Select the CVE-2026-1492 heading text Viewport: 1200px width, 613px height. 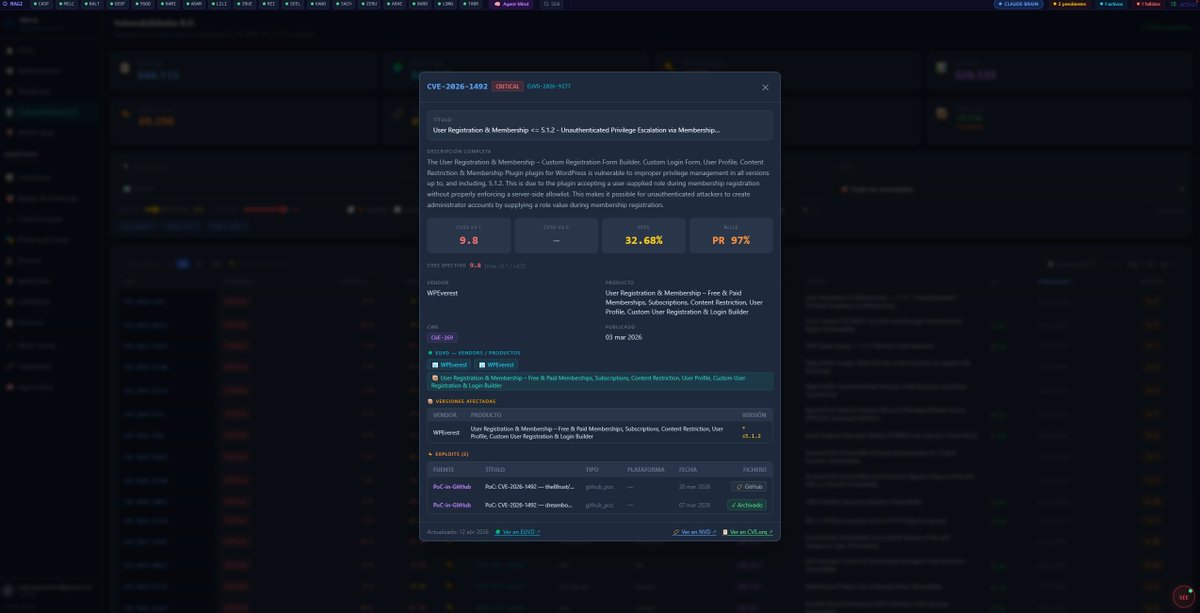click(x=457, y=87)
